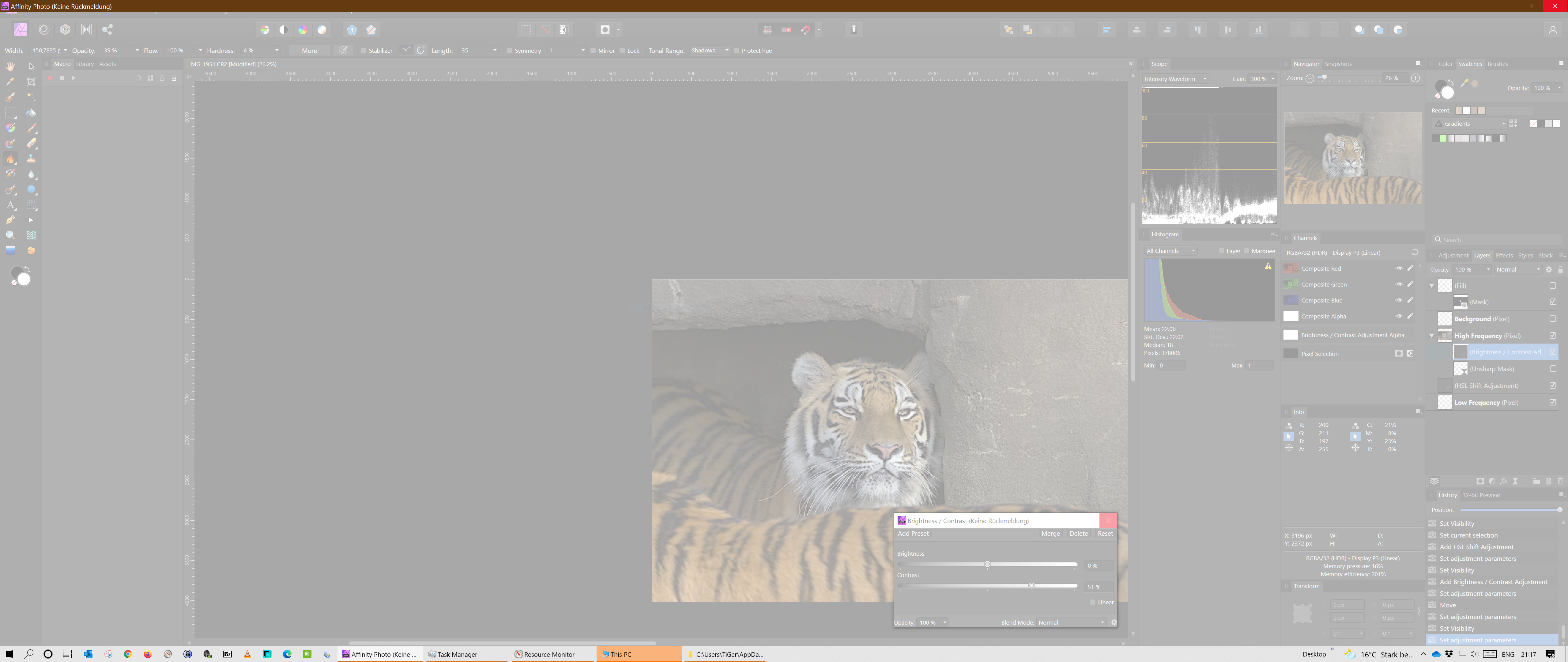Select the Crop tool
The width and height of the screenshot is (1568, 662).
31,82
